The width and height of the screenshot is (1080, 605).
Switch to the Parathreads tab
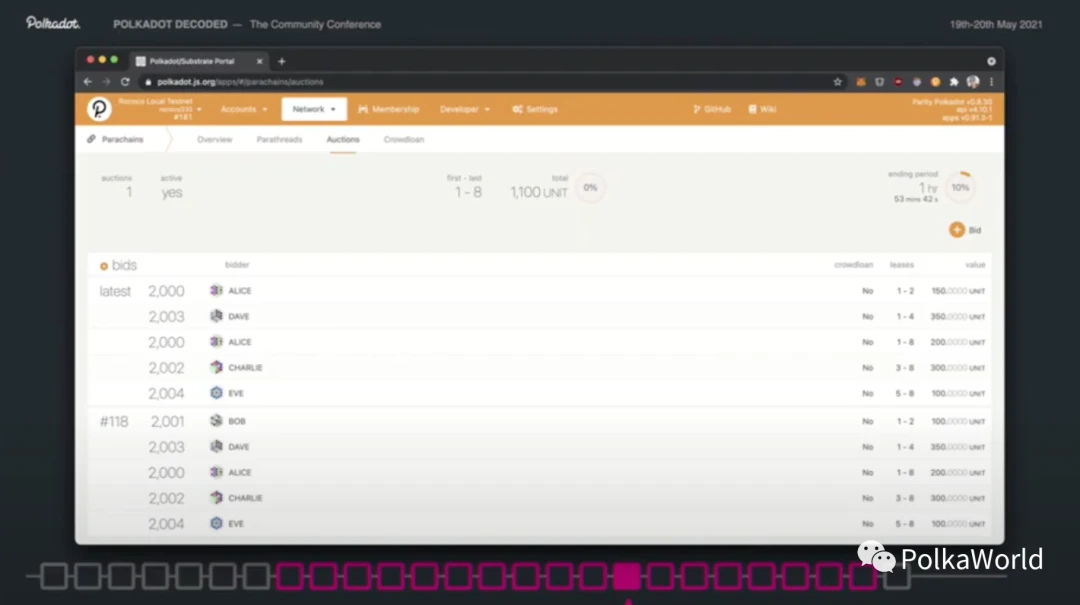(279, 139)
